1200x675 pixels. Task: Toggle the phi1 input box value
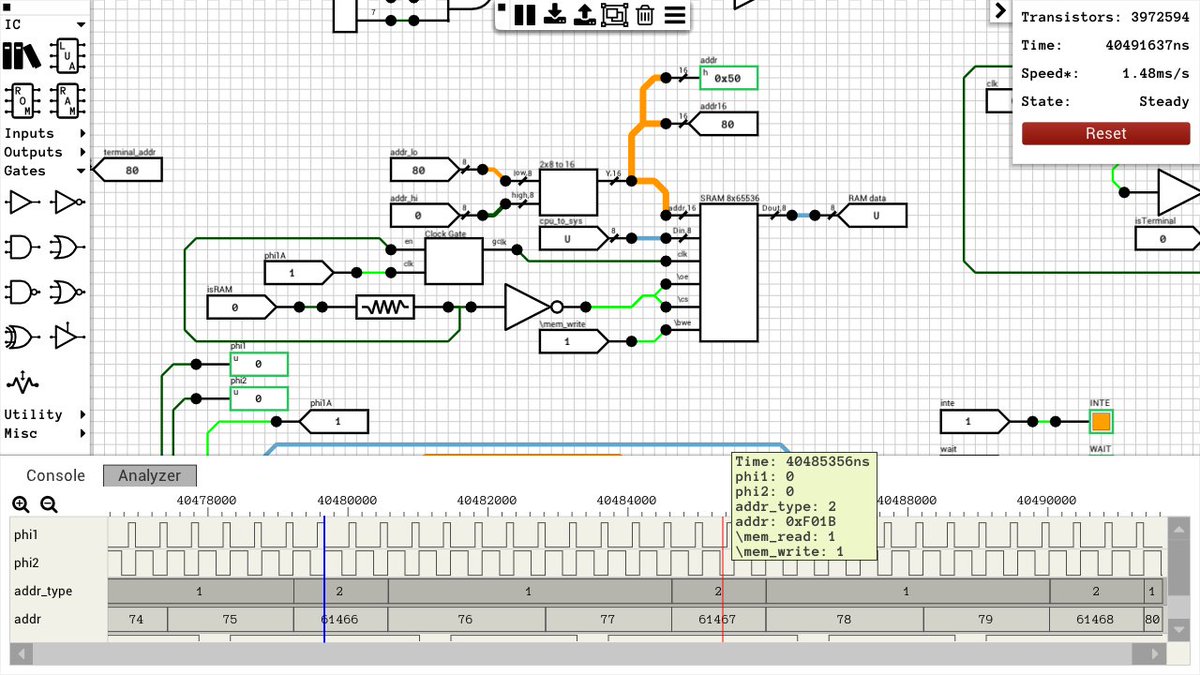point(259,364)
